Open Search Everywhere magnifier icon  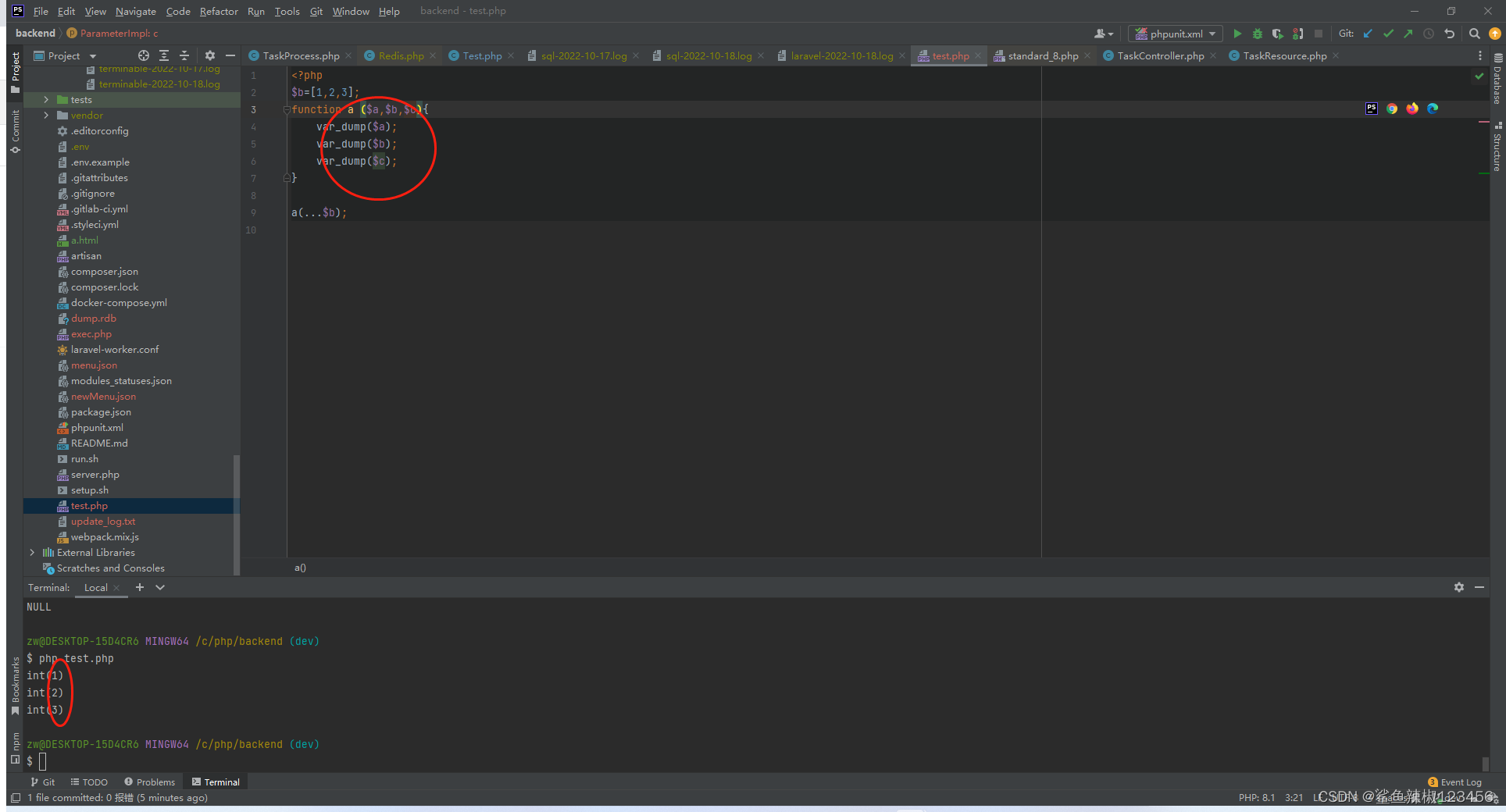(x=1475, y=34)
